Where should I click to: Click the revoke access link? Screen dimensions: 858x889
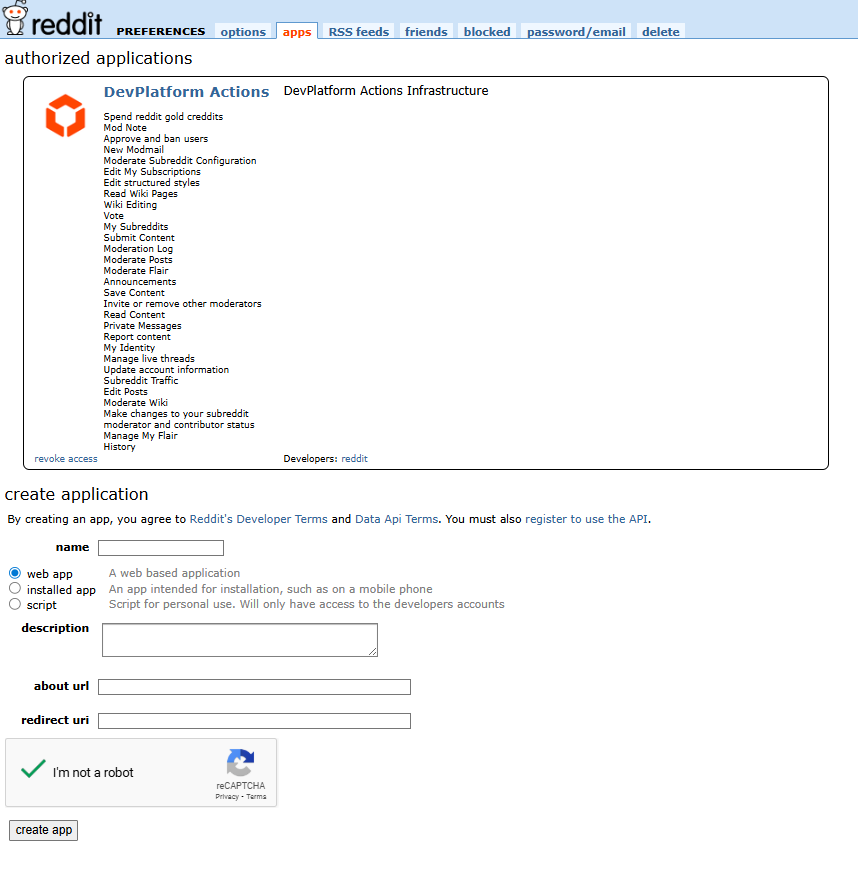[66, 459]
